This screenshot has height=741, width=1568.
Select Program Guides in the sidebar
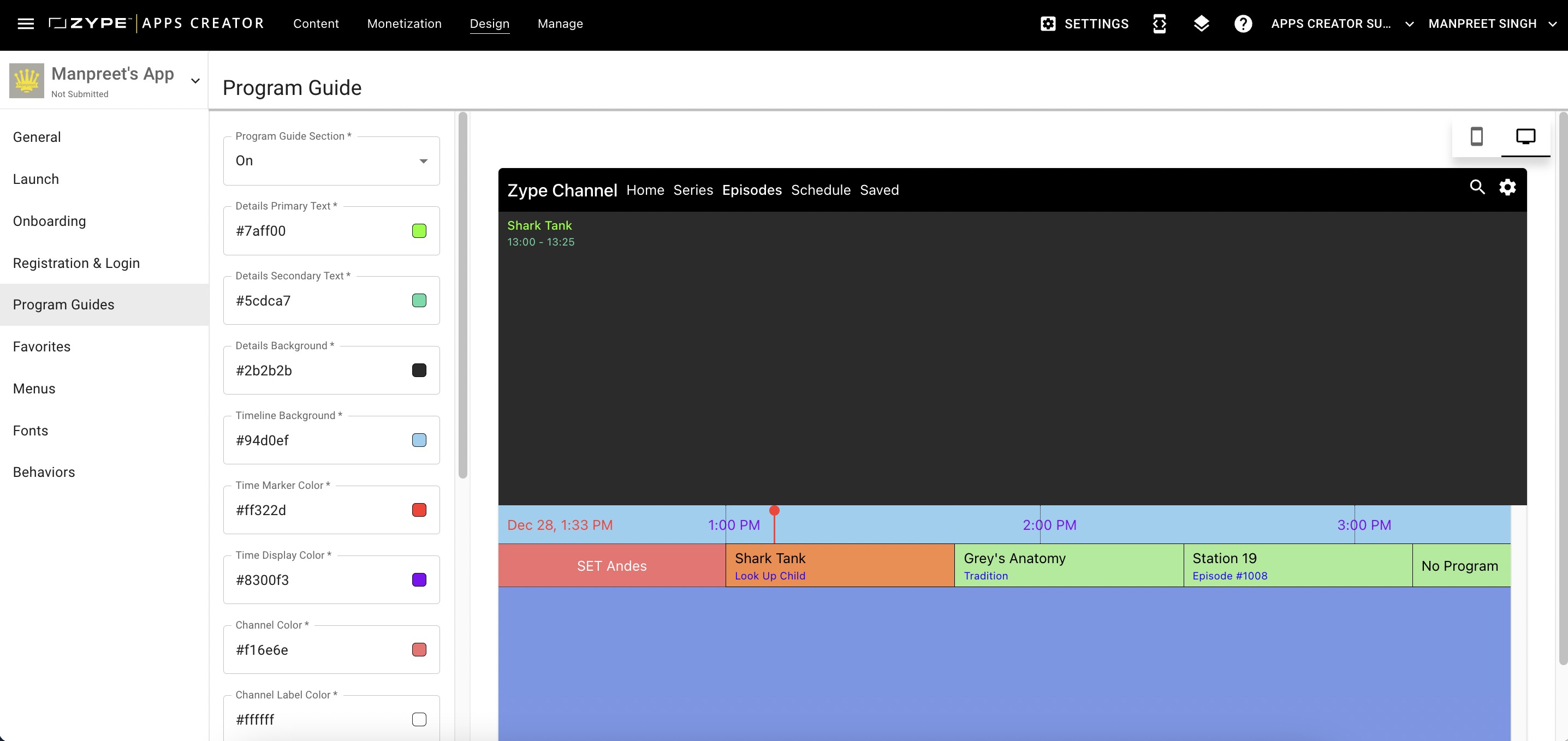104,305
